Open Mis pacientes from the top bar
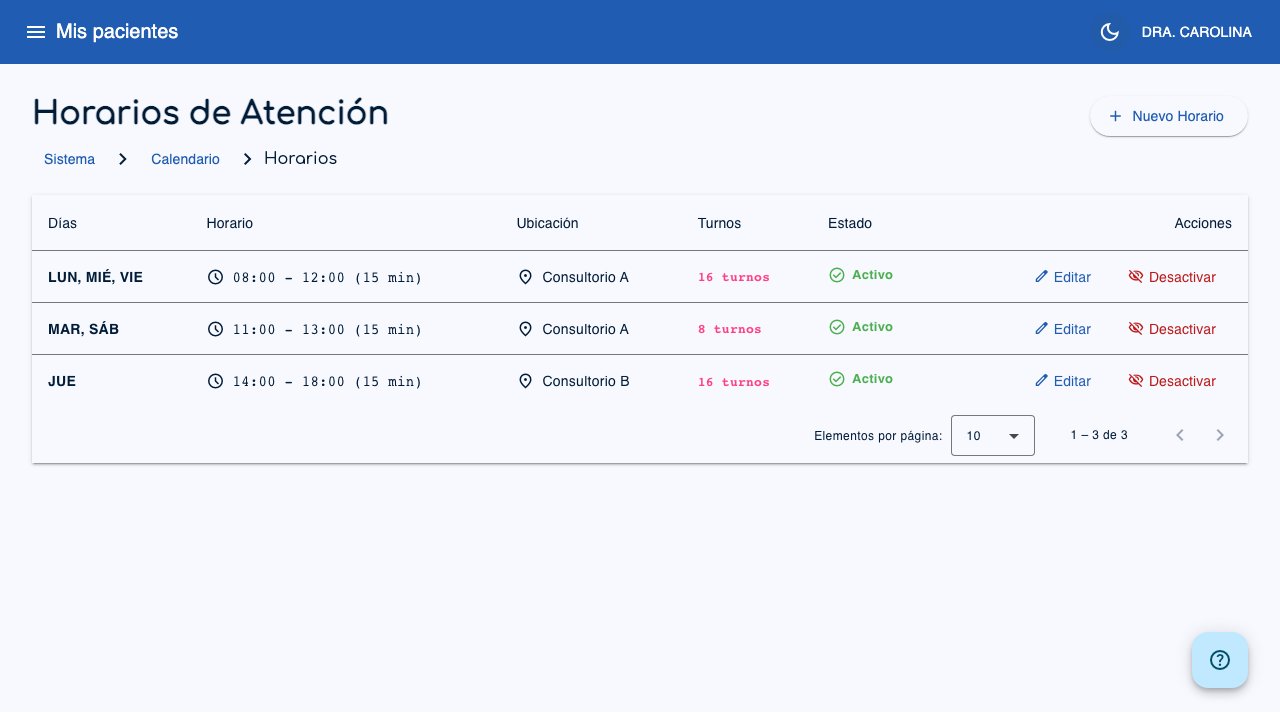The image size is (1280, 720). click(x=116, y=32)
